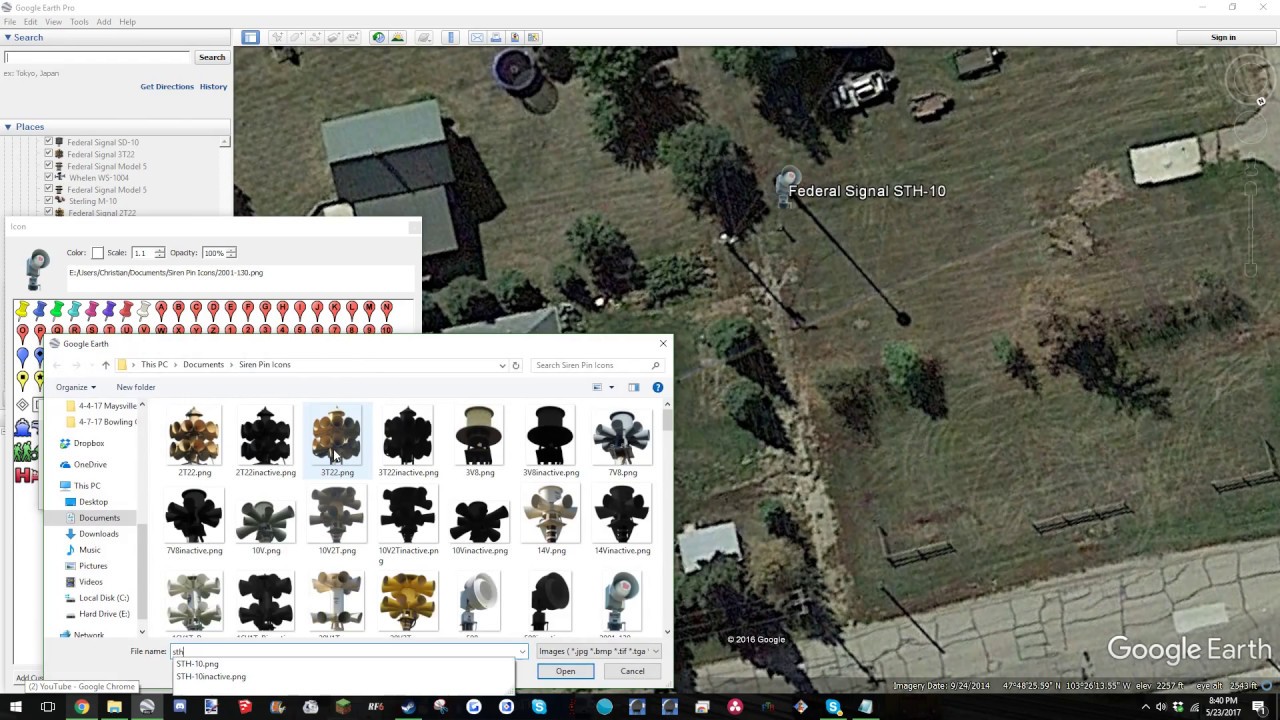Open the Edit menu
Viewport: 1280px width, 720px height.
point(31,21)
